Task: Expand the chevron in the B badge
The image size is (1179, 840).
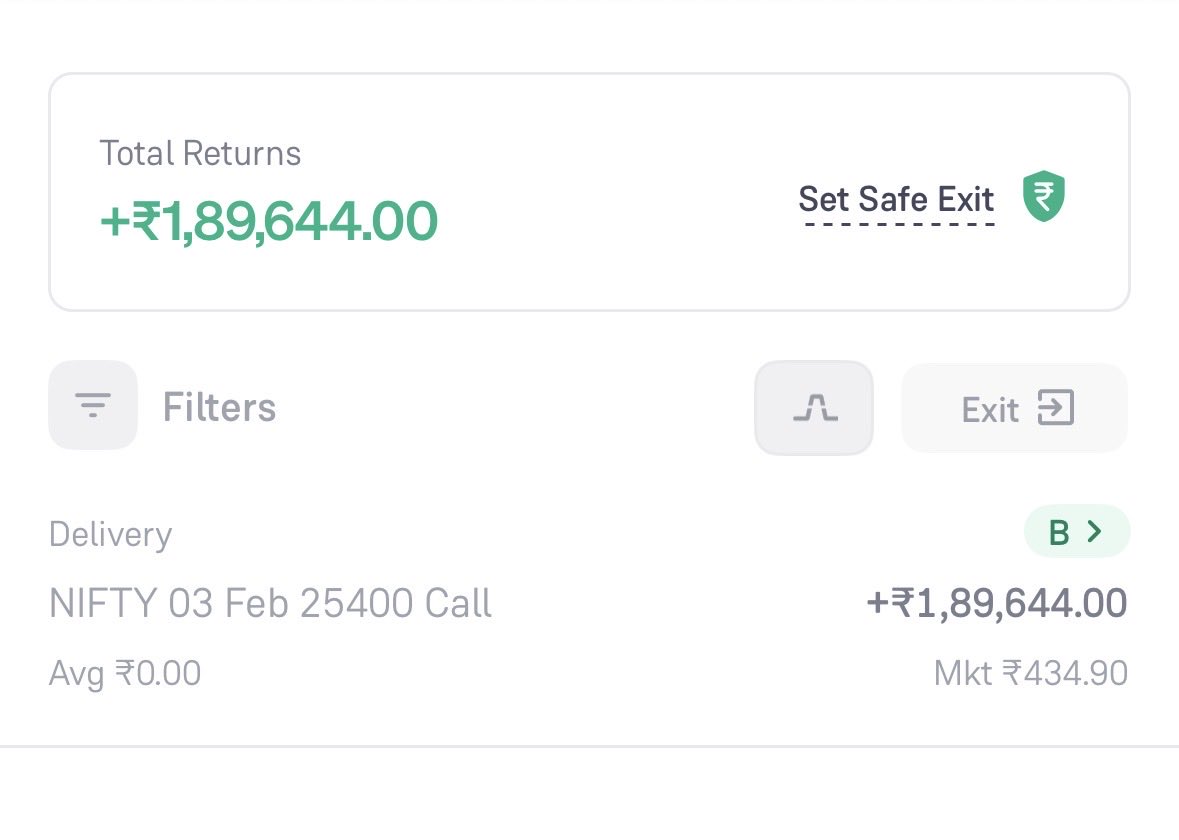Action: tap(1094, 532)
